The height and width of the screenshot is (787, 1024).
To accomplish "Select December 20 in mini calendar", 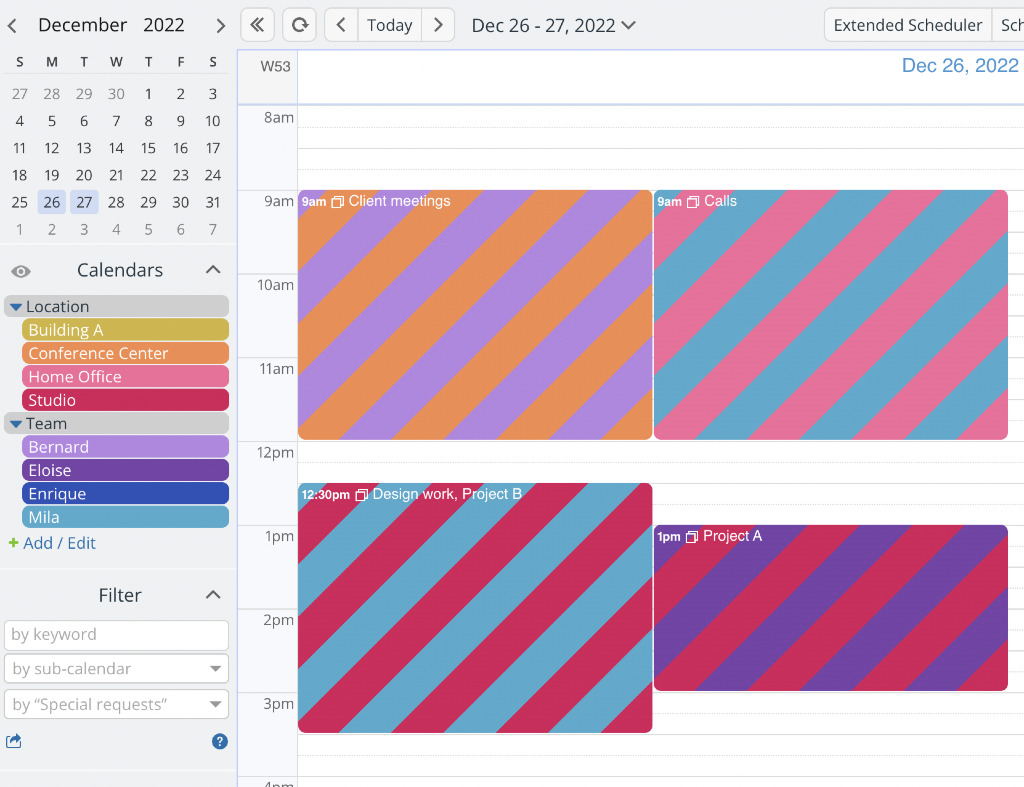I will pos(84,176).
